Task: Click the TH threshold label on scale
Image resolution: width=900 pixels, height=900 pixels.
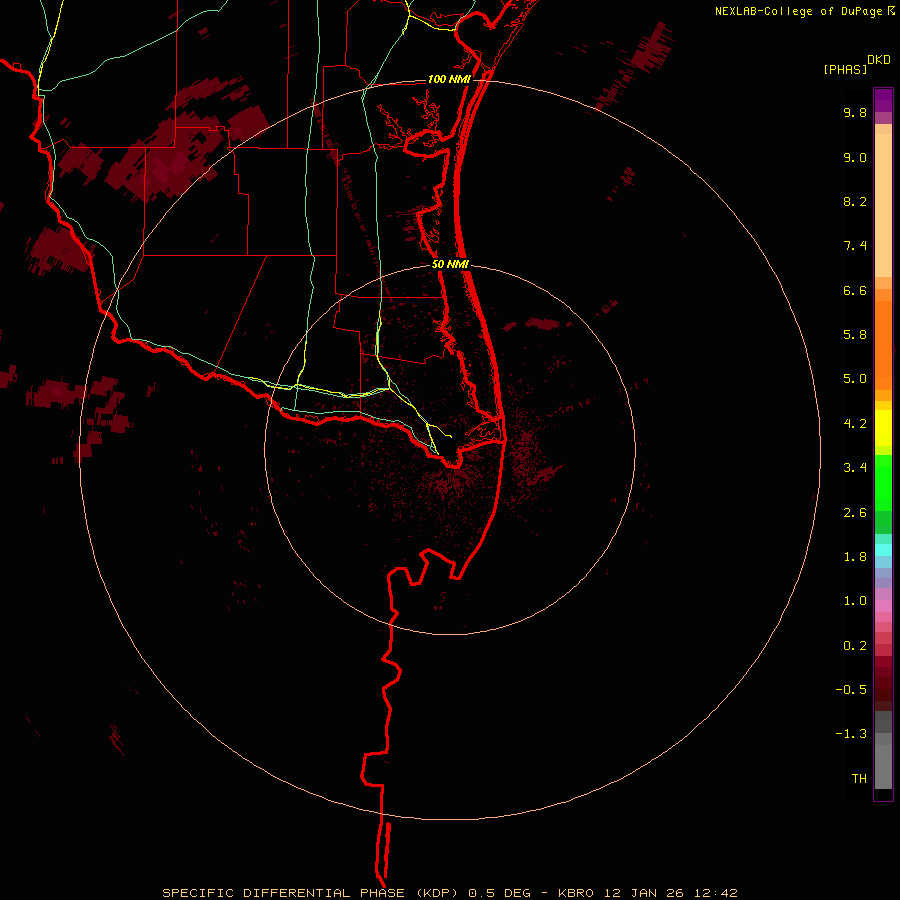Action: pyautogui.click(x=859, y=779)
